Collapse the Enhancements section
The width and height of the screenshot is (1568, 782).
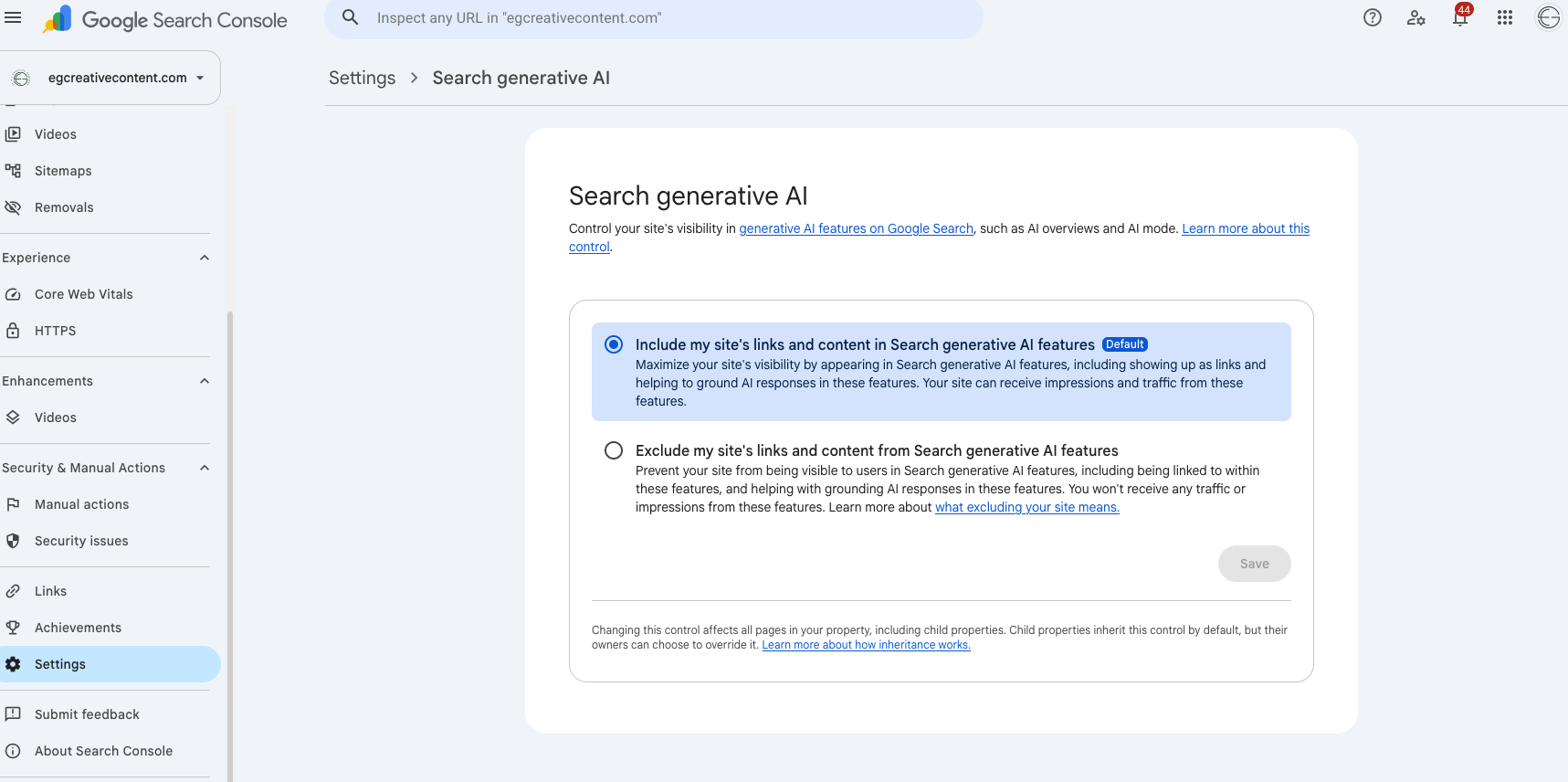[205, 381]
